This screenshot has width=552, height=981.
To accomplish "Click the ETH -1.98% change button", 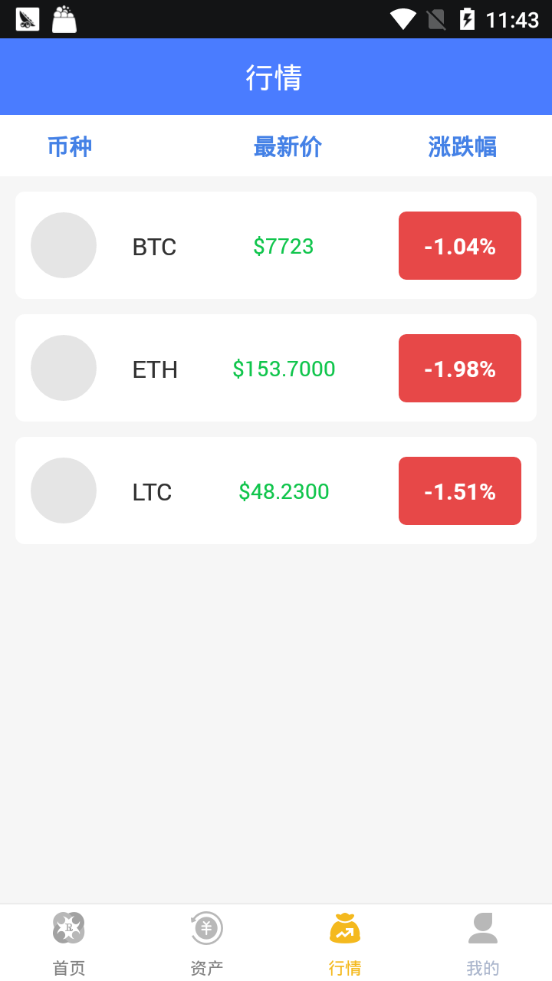I will pos(460,369).
